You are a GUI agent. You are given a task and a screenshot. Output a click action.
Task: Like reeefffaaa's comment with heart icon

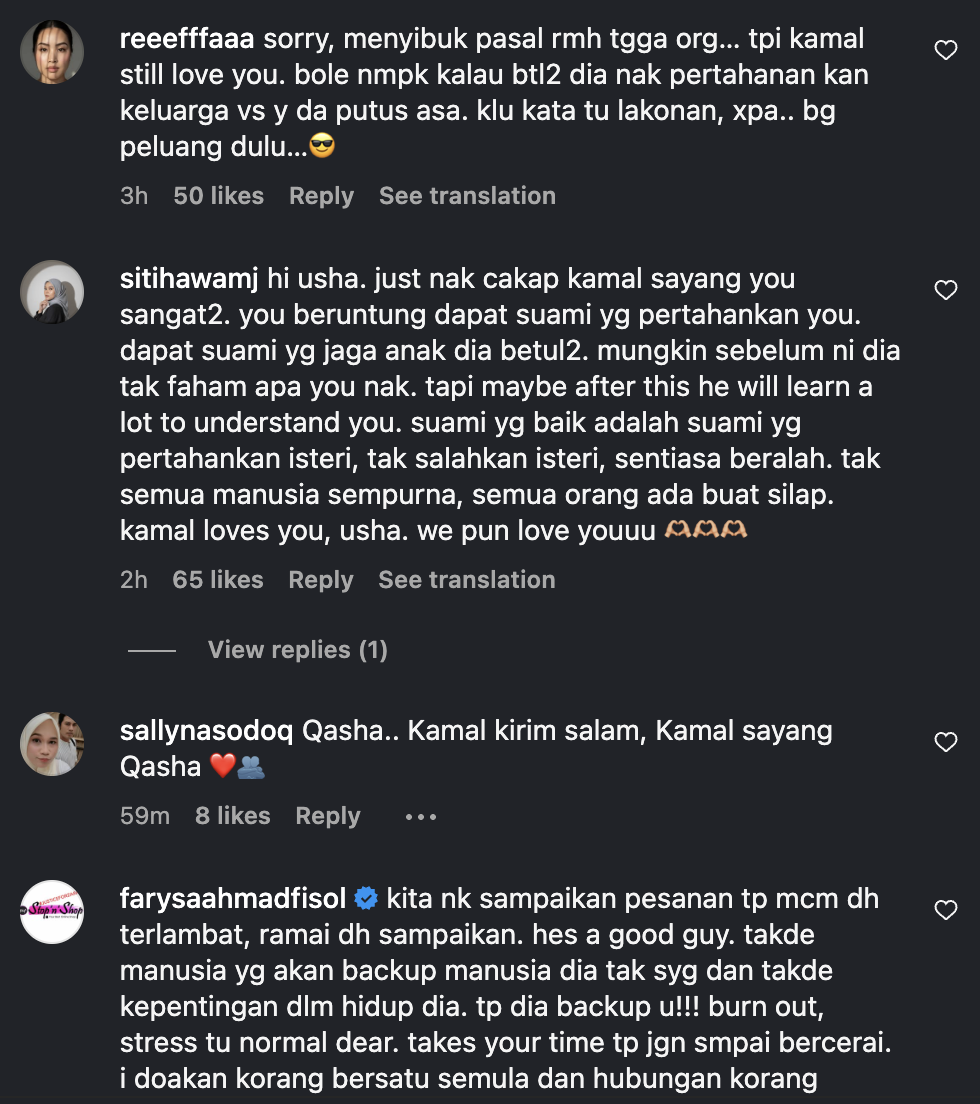click(x=945, y=50)
